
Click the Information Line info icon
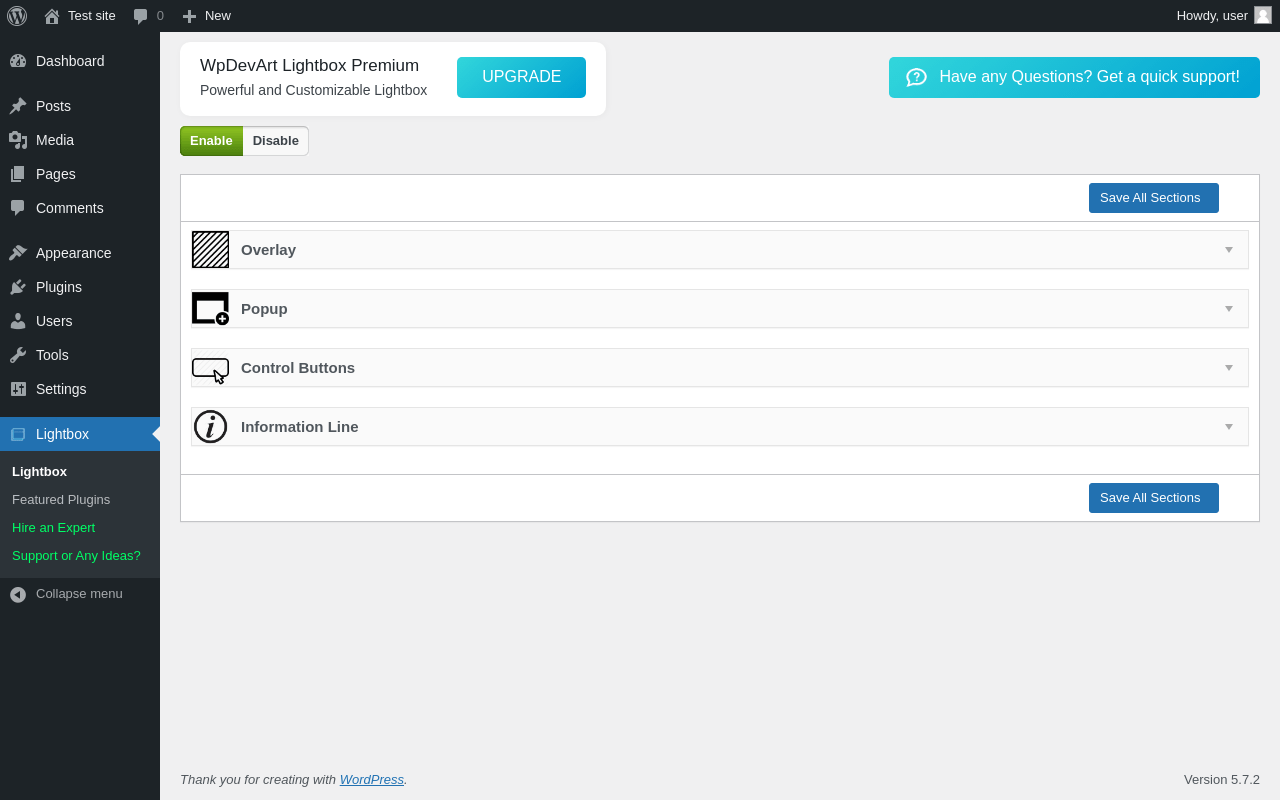click(x=210, y=427)
